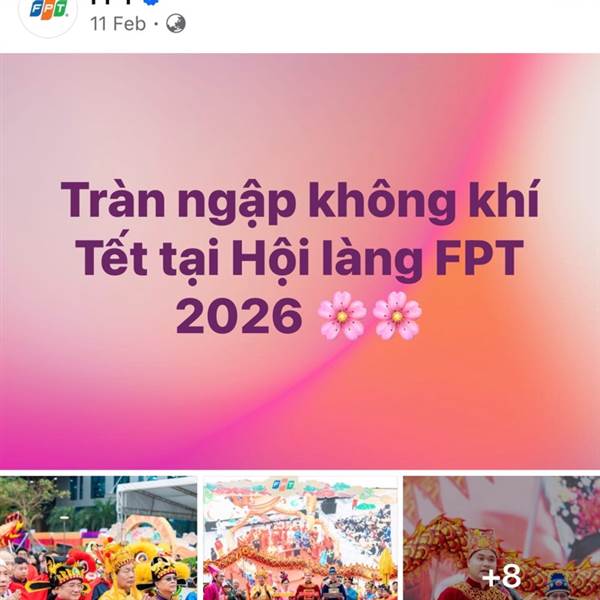
Task: Click the 2026 text in post
Action: coord(239,317)
